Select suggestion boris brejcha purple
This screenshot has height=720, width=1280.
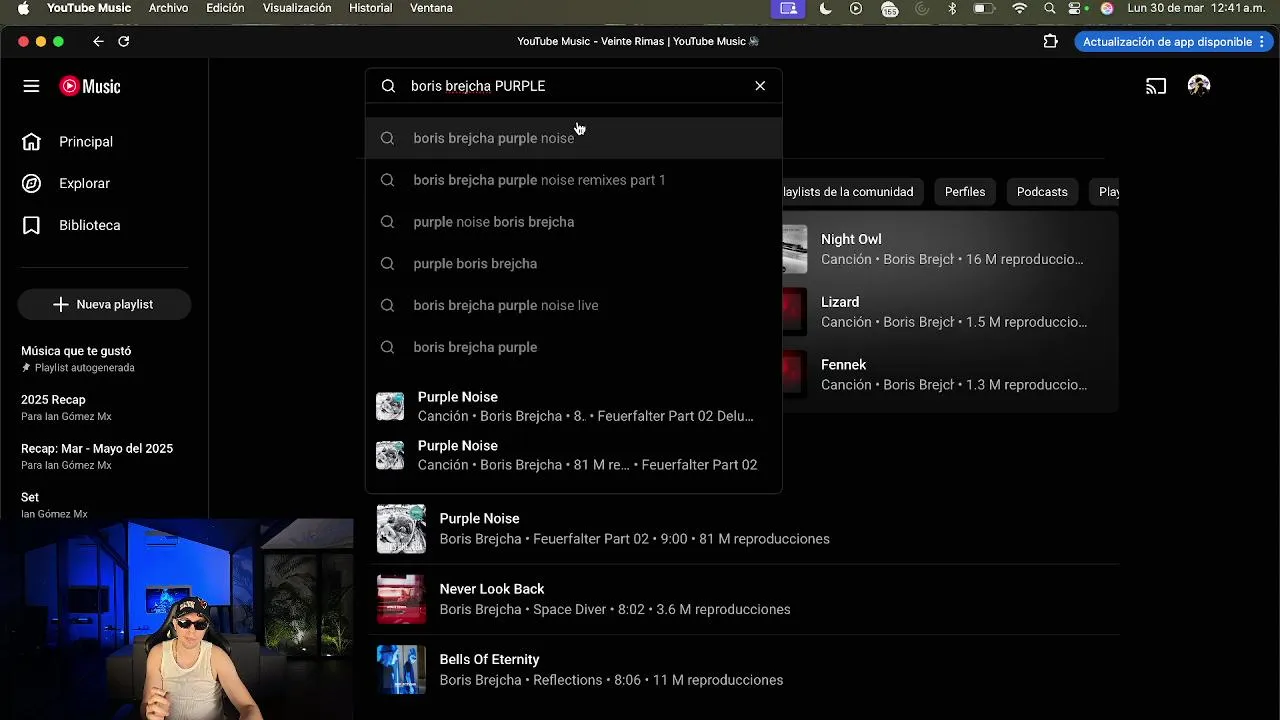click(x=573, y=348)
